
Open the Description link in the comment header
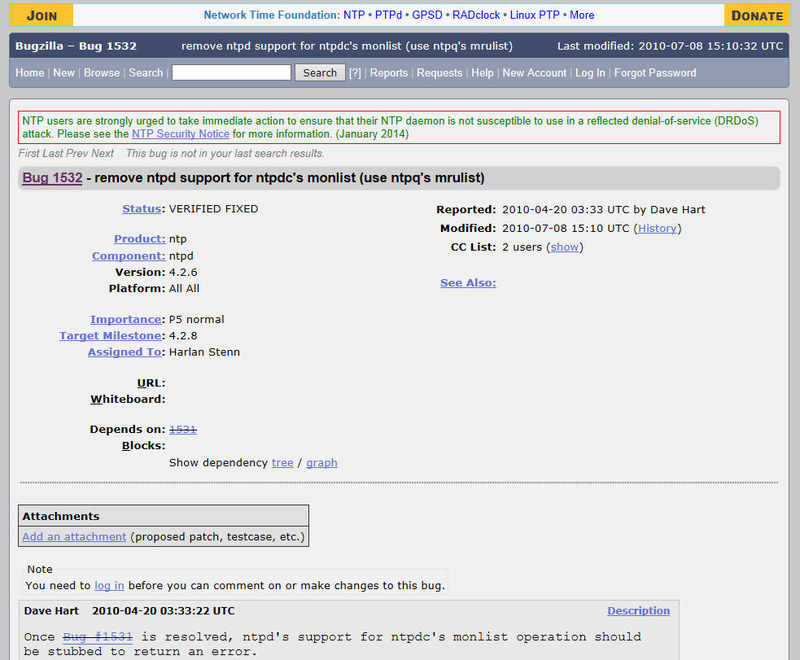pyautogui.click(x=638, y=611)
